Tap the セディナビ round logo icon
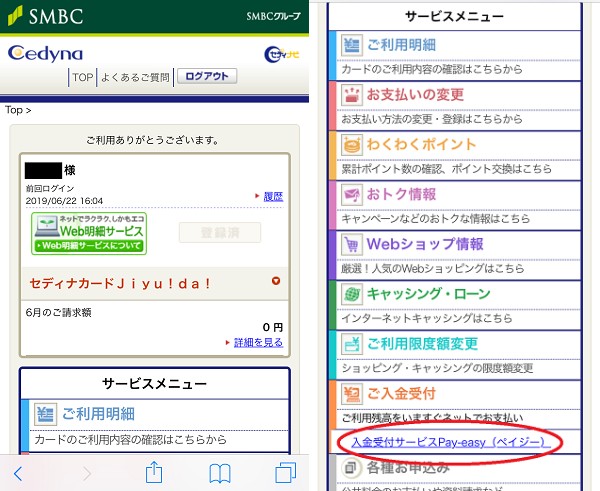Screen dimensions: 600x491 pos(282,54)
